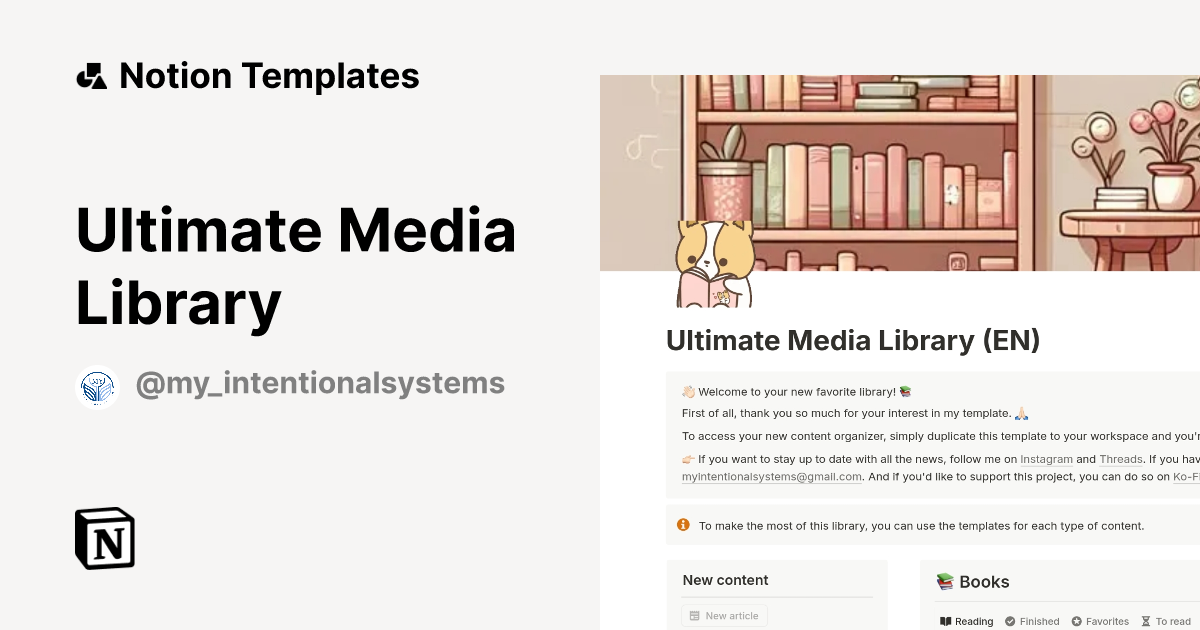The width and height of the screenshot is (1200, 630).
Task: Click the orange info icon in the callout
Action: coord(683,524)
